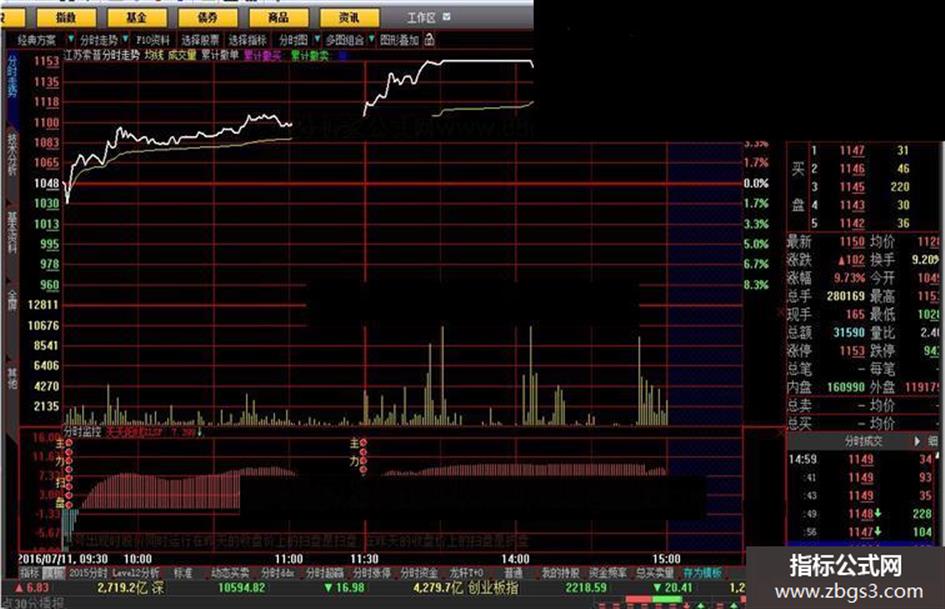Image resolution: width=945 pixels, height=609 pixels.
Task: Expand the 多图组合 dropdown arrow
Action: [x=372, y=39]
